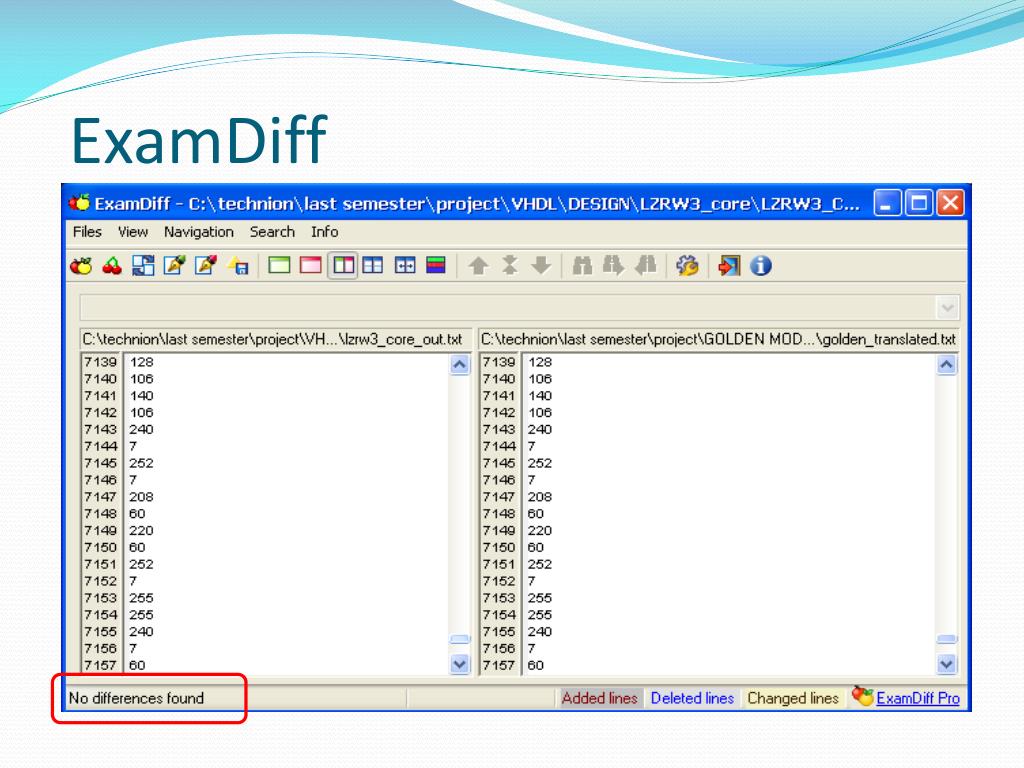Open the View menu
This screenshot has width=1024, height=768.
(x=133, y=232)
